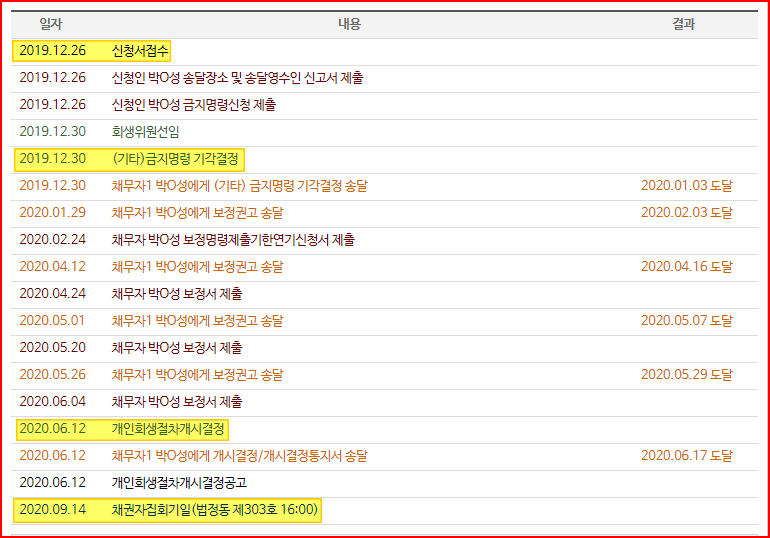Screen dimensions: 770x538
Task: Click the date 2020.06.04
Action: tap(53, 402)
